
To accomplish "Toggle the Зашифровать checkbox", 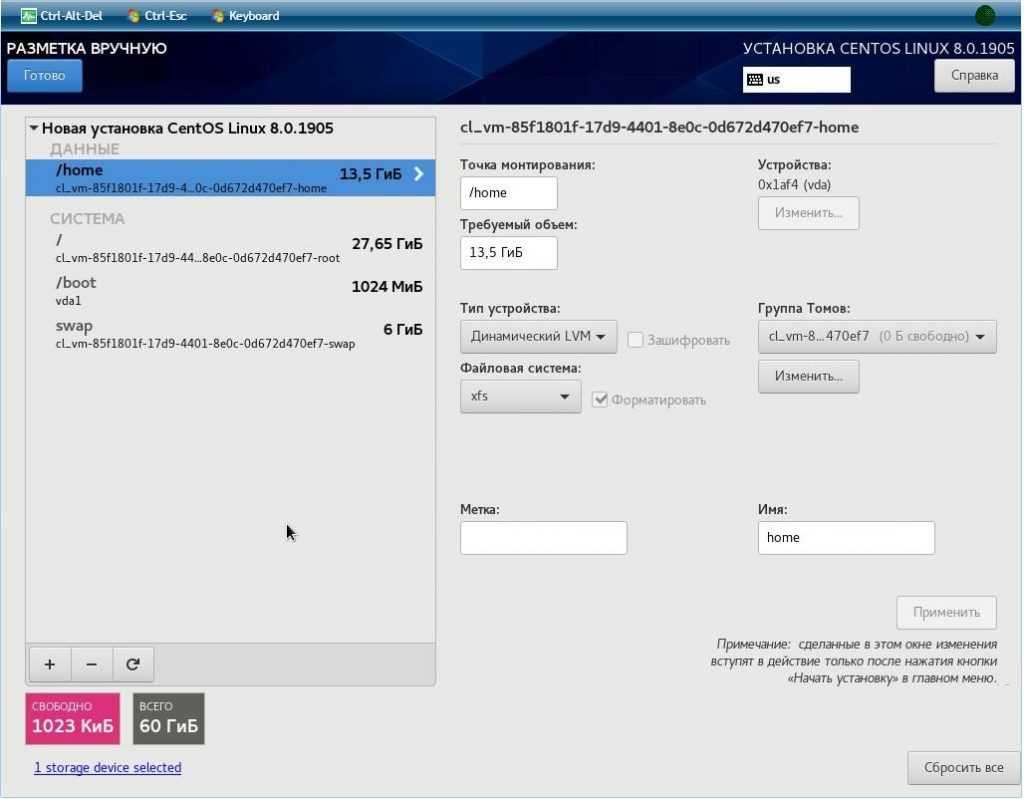I will coord(635,340).
